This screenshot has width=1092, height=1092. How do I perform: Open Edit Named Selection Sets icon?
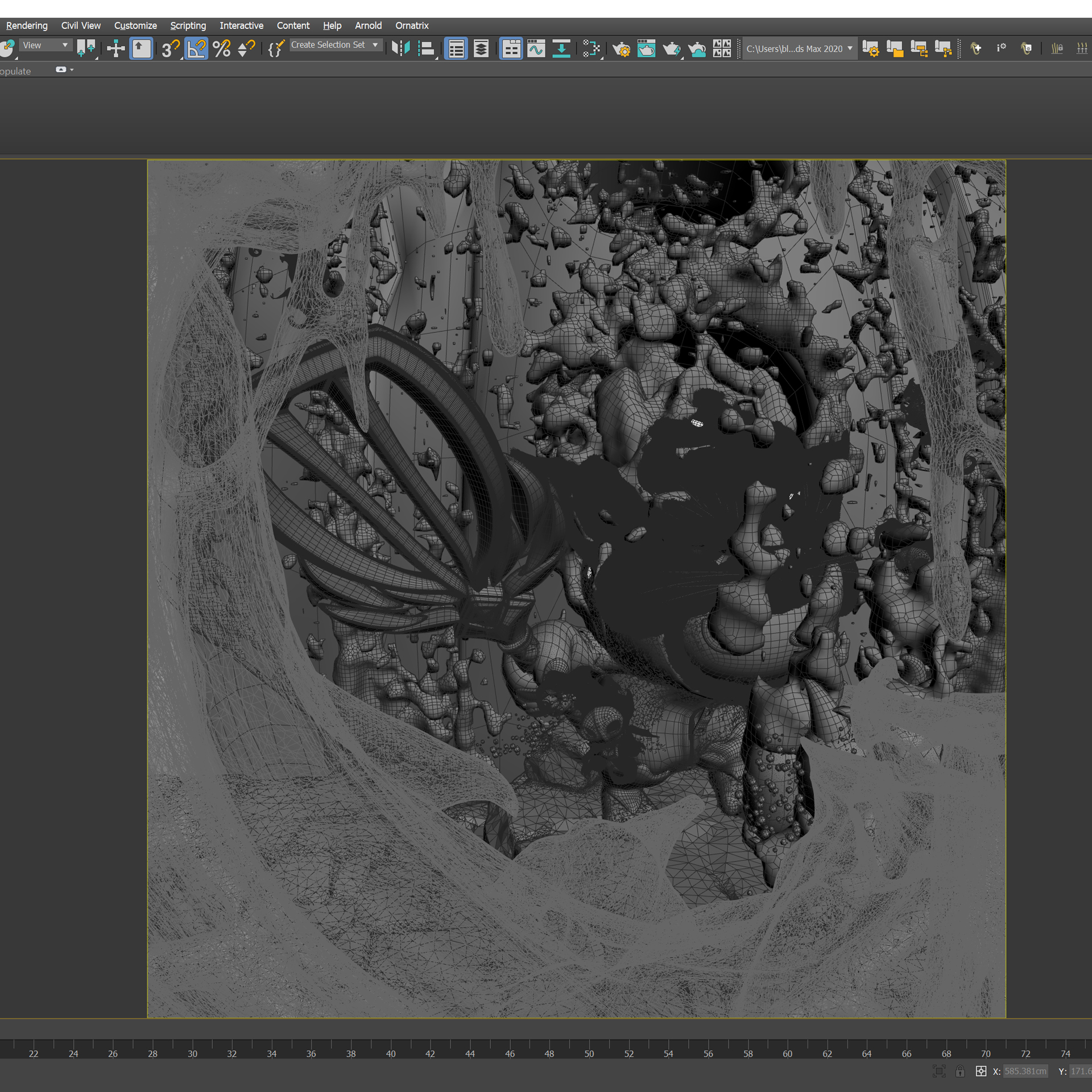pyautogui.click(x=276, y=49)
